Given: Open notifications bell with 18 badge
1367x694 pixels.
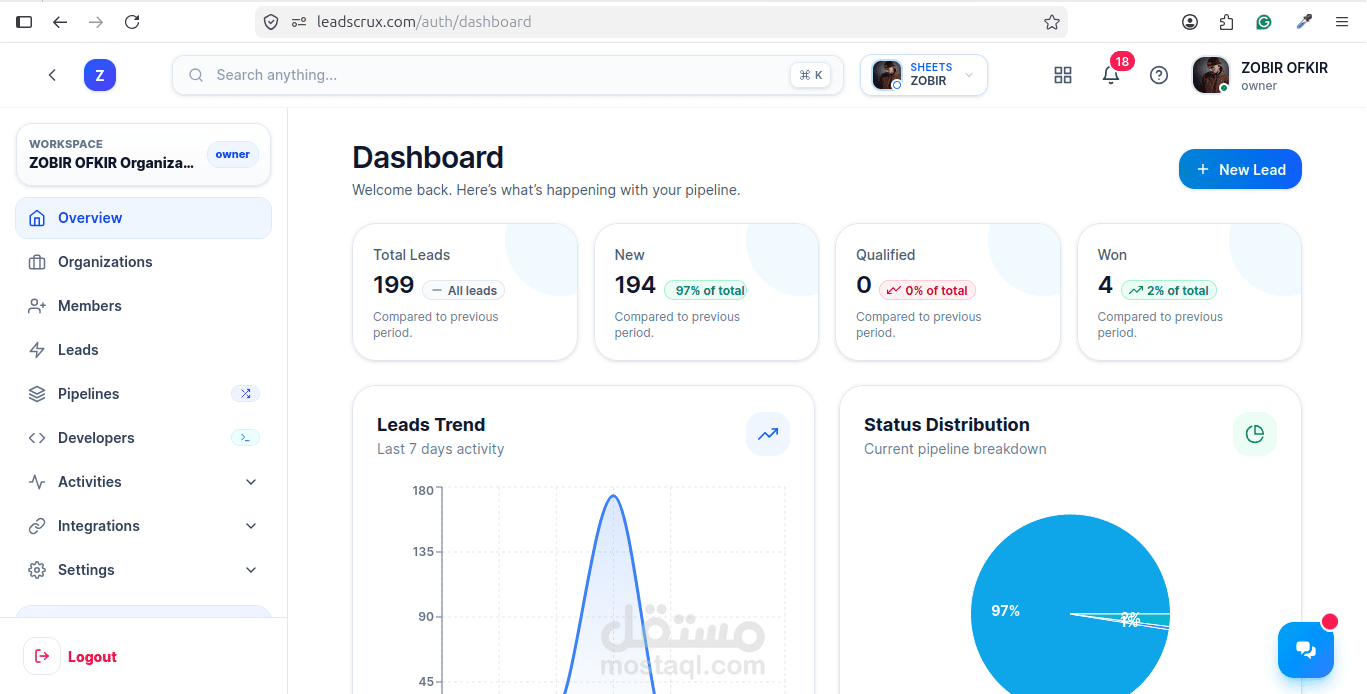Looking at the screenshot, I should (x=1111, y=75).
